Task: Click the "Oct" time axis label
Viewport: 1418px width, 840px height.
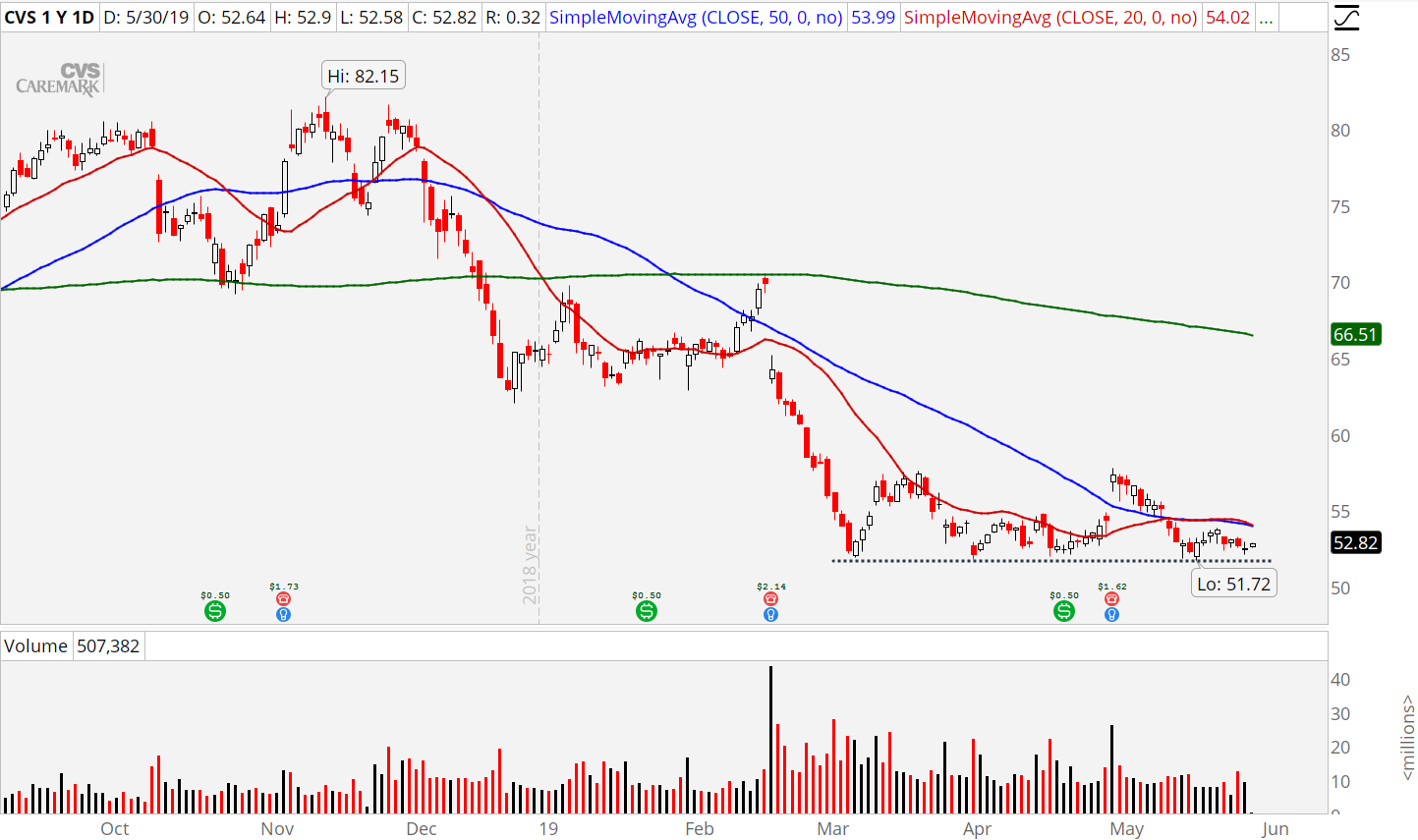Action: click(115, 829)
